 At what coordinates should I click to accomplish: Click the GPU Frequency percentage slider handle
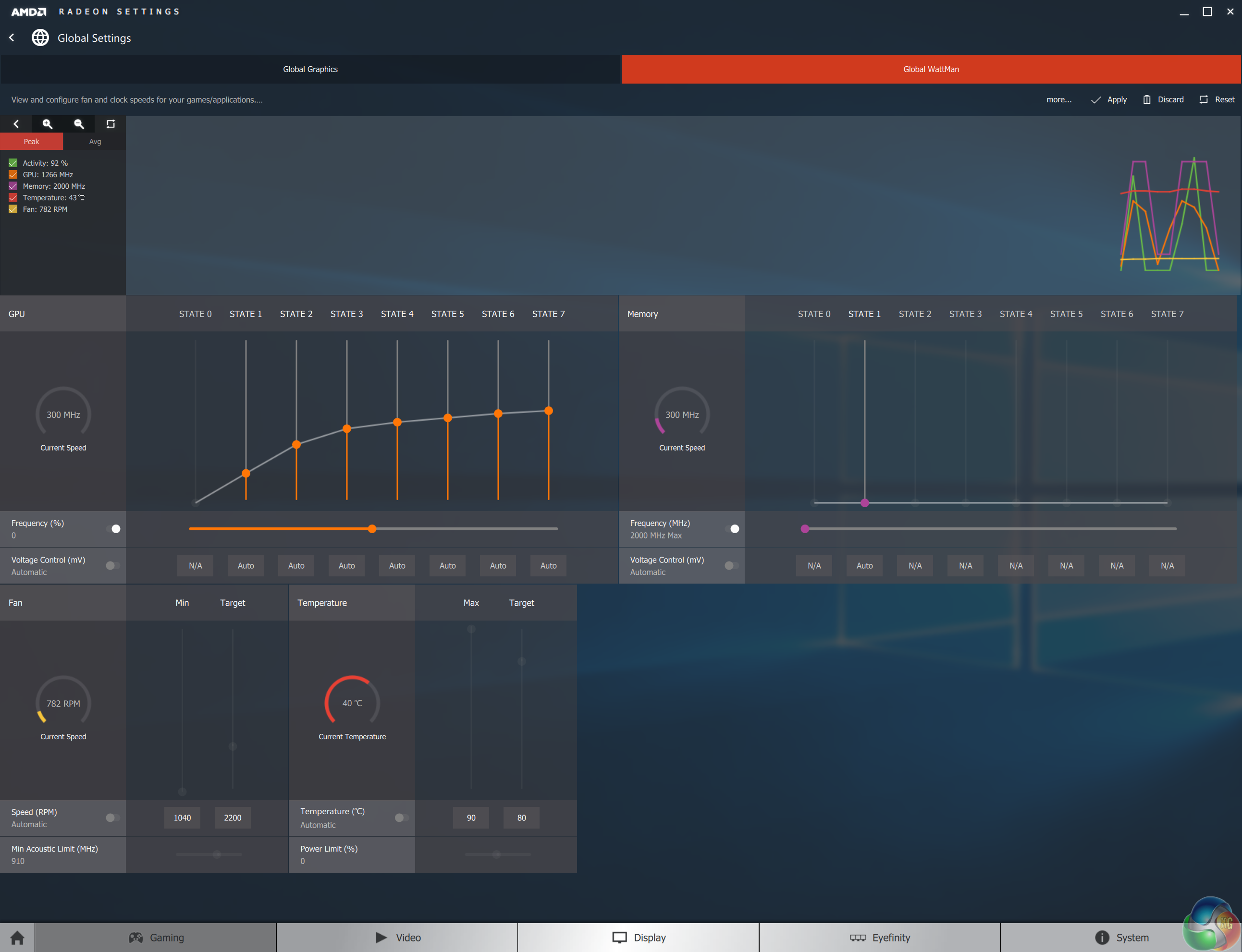tap(372, 529)
